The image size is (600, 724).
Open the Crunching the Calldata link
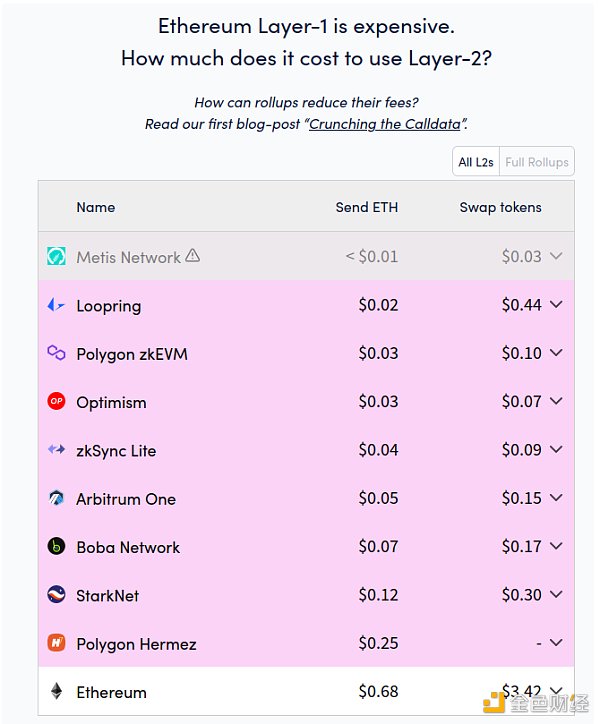click(386, 124)
